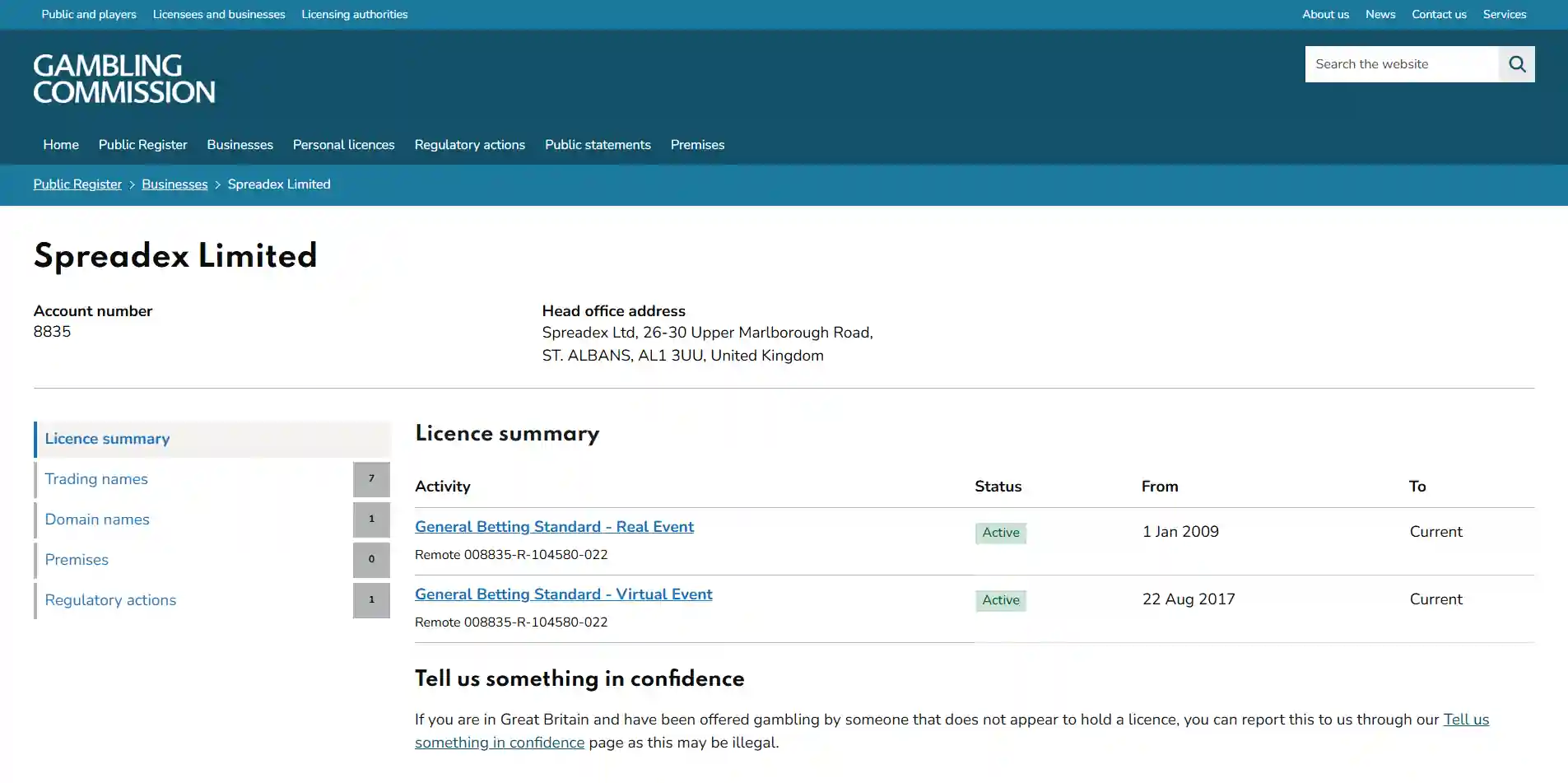
Task: Click Businesses breadcrumb link
Action: click(x=174, y=184)
